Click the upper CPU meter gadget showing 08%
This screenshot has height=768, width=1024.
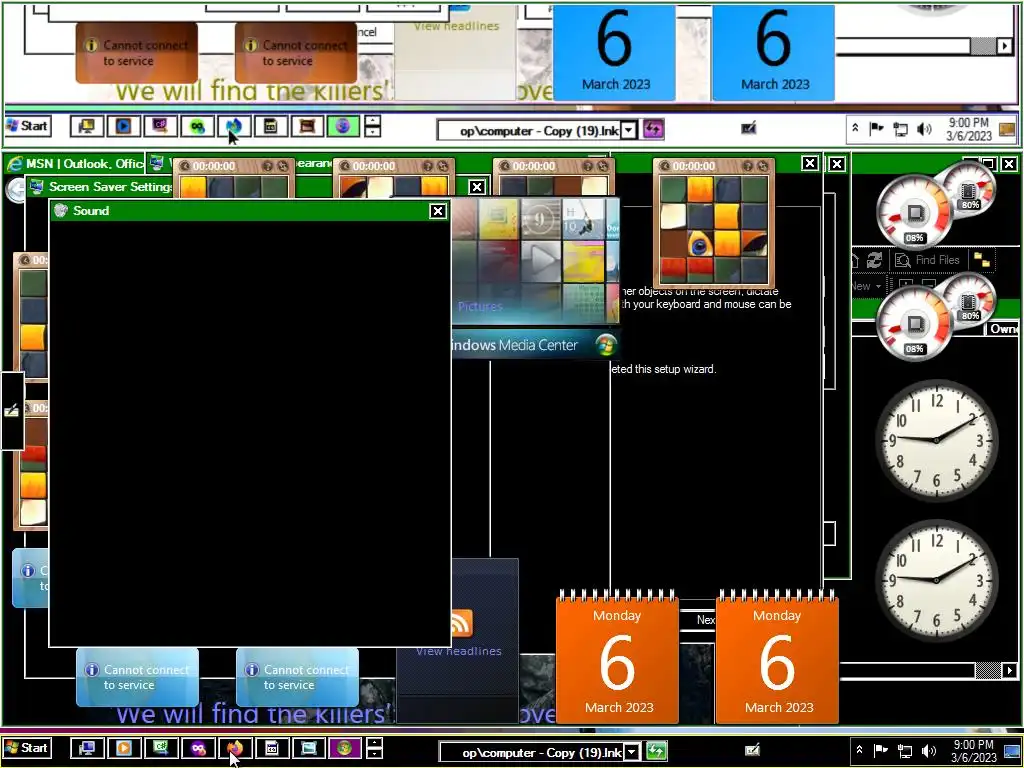[913, 213]
